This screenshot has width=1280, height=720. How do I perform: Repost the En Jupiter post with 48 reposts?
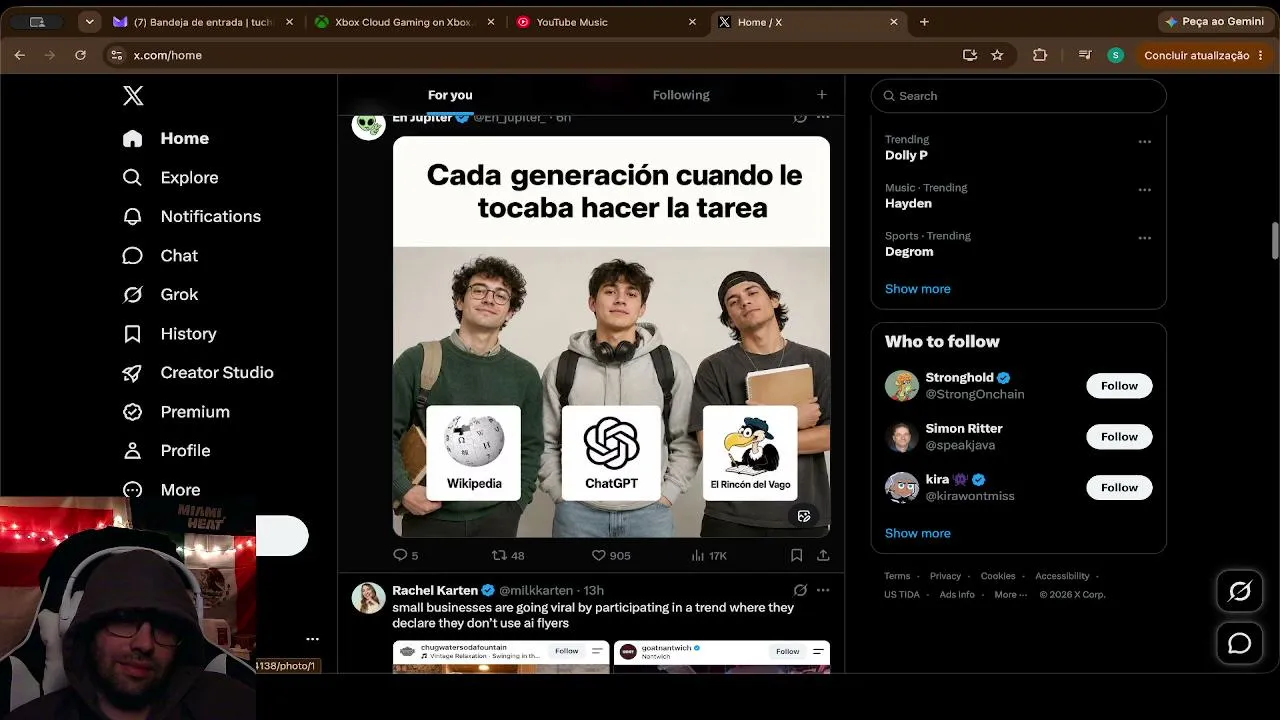[508, 555]
